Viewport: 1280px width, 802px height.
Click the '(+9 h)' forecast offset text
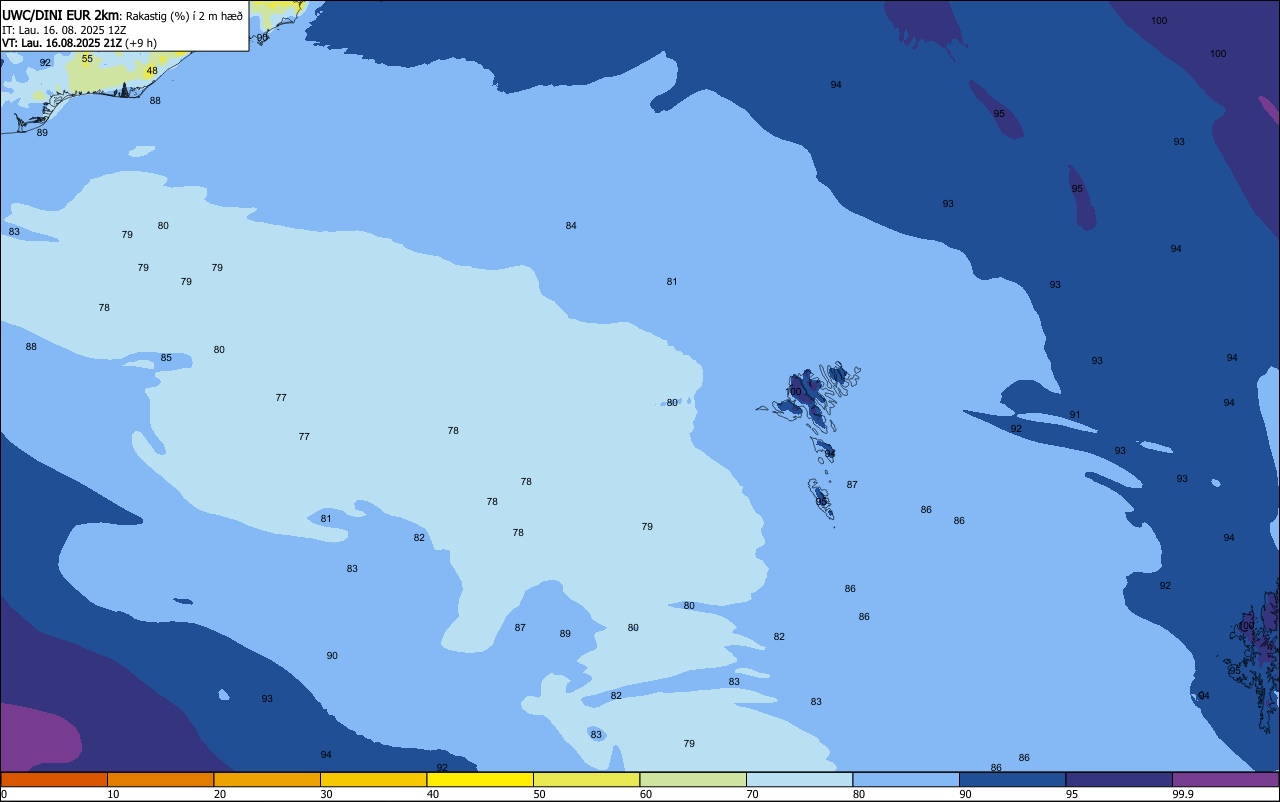coord(141,43)
